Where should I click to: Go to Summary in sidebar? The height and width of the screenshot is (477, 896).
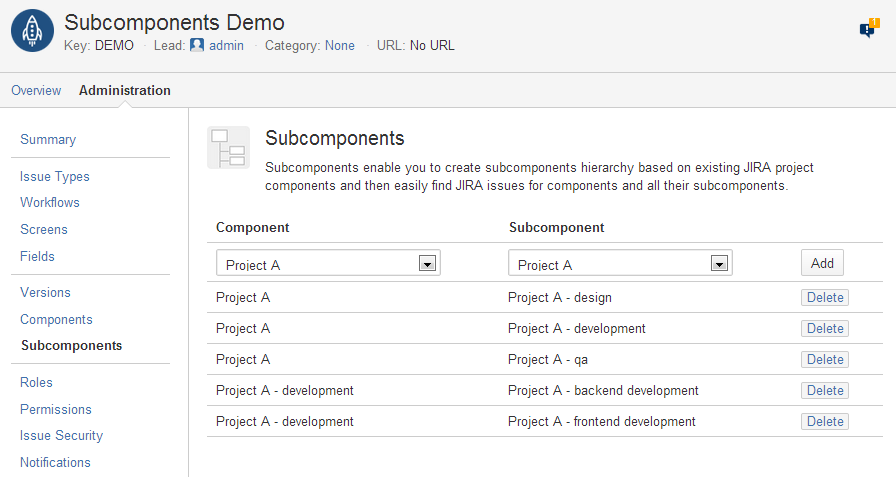[x=48, y=139]
